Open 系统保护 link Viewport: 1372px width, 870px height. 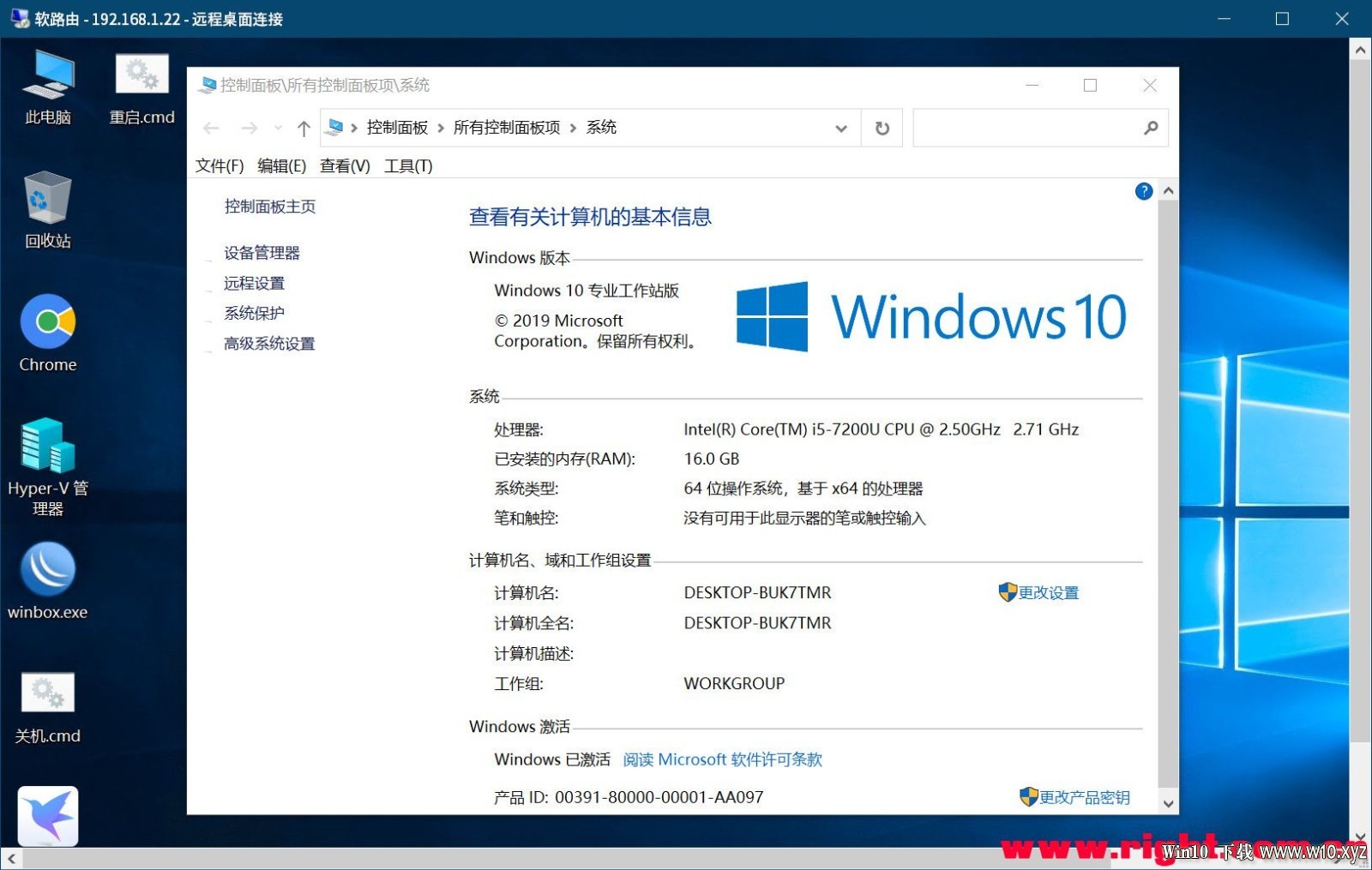coord(254,313)
